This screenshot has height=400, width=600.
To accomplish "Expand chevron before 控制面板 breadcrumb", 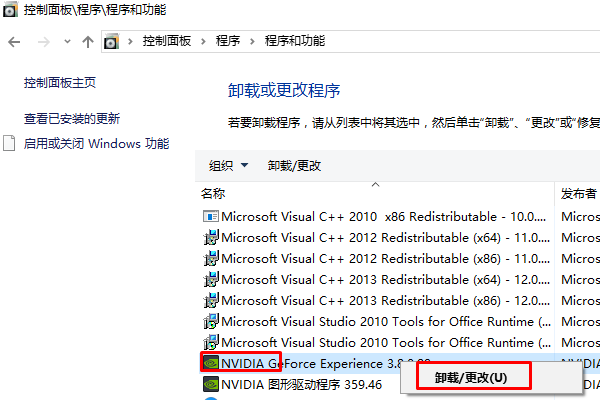I will [130, 41].
